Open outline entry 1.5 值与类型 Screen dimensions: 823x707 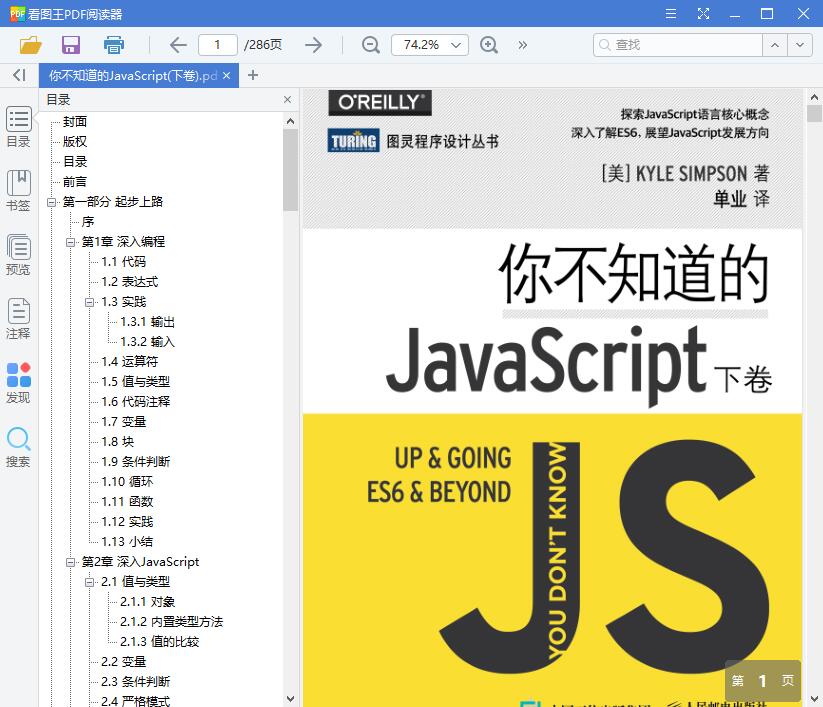tap(135, 382)
